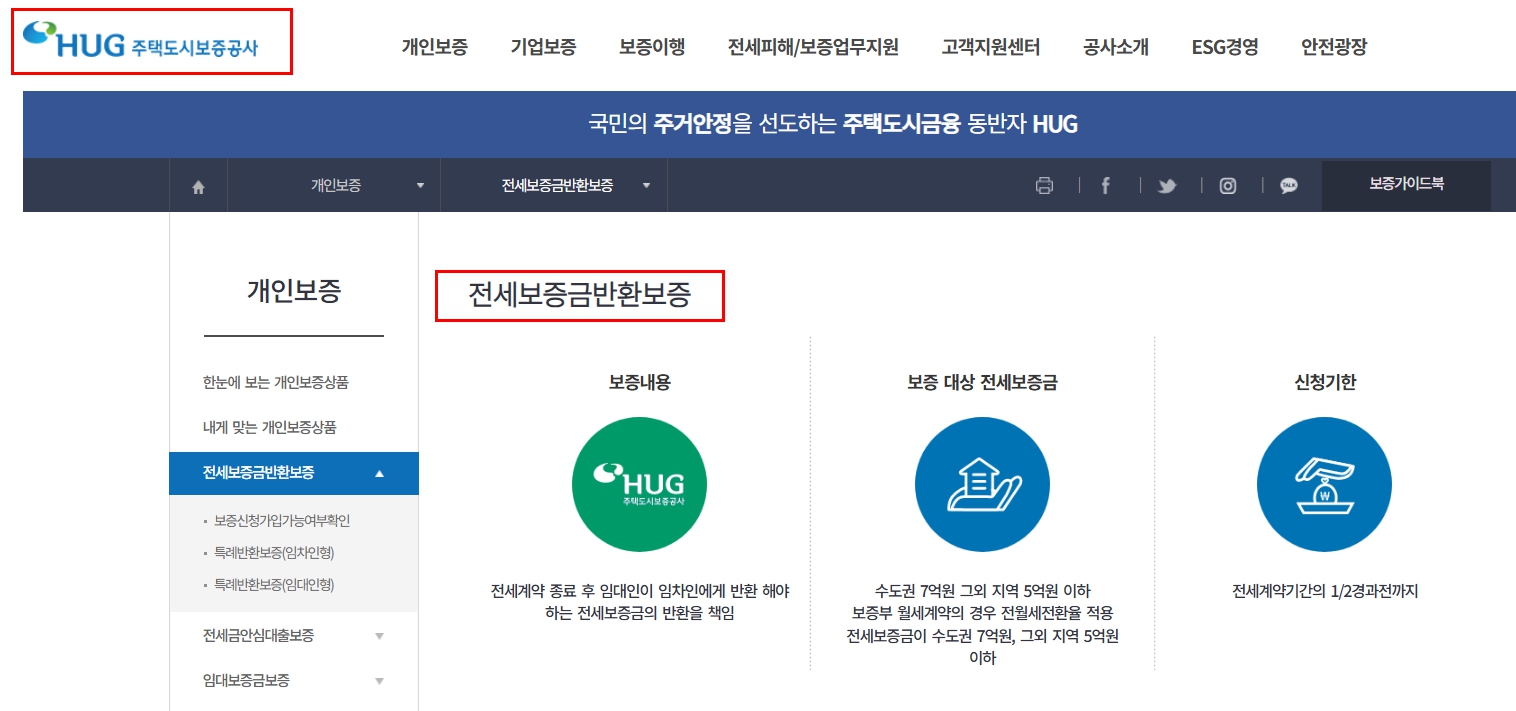1516x711 pixels.
Task: Collapse the 전세보증금반환보증 sidebar section
Action: pyautogui.click(x=379, y=473)
